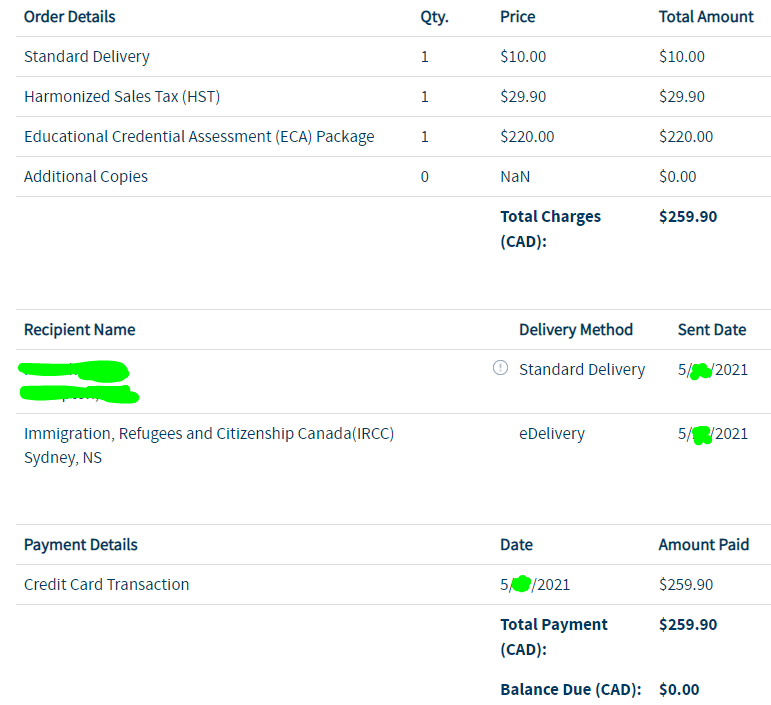Click the Order Details column header
Screen dimensions: 771x705
pyautogui.click(x=69, y=17)
